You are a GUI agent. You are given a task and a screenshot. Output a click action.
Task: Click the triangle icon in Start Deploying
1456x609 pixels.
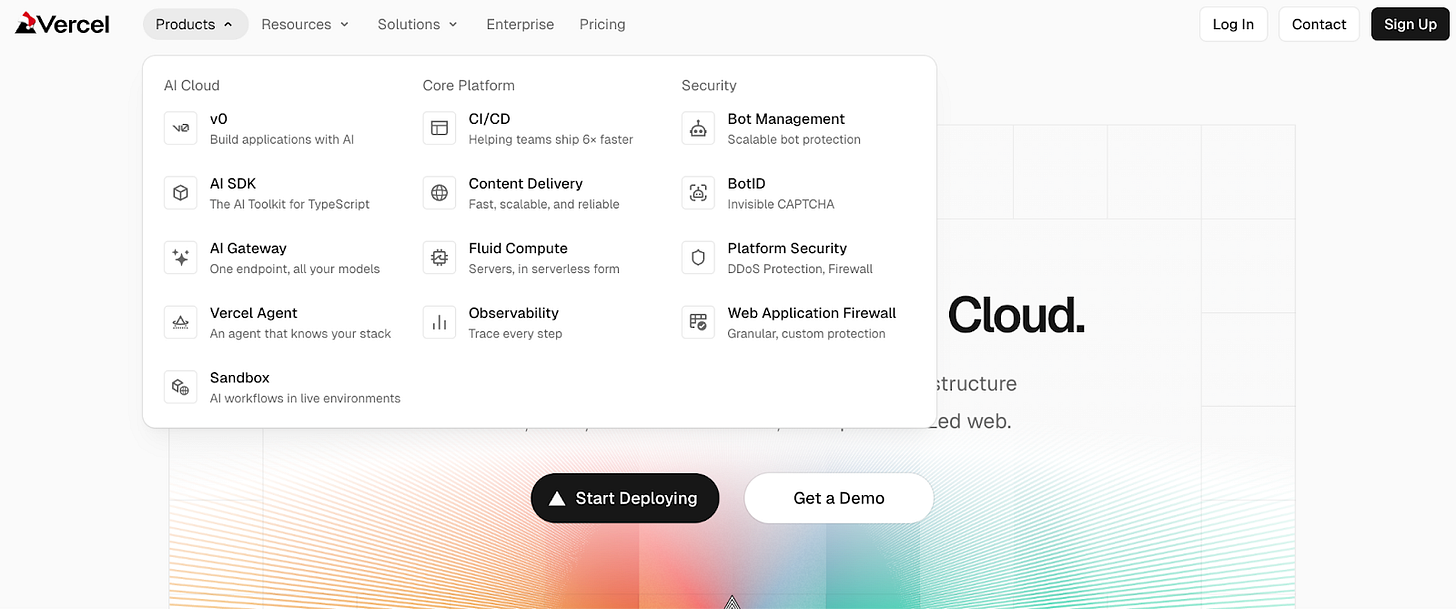557,498
